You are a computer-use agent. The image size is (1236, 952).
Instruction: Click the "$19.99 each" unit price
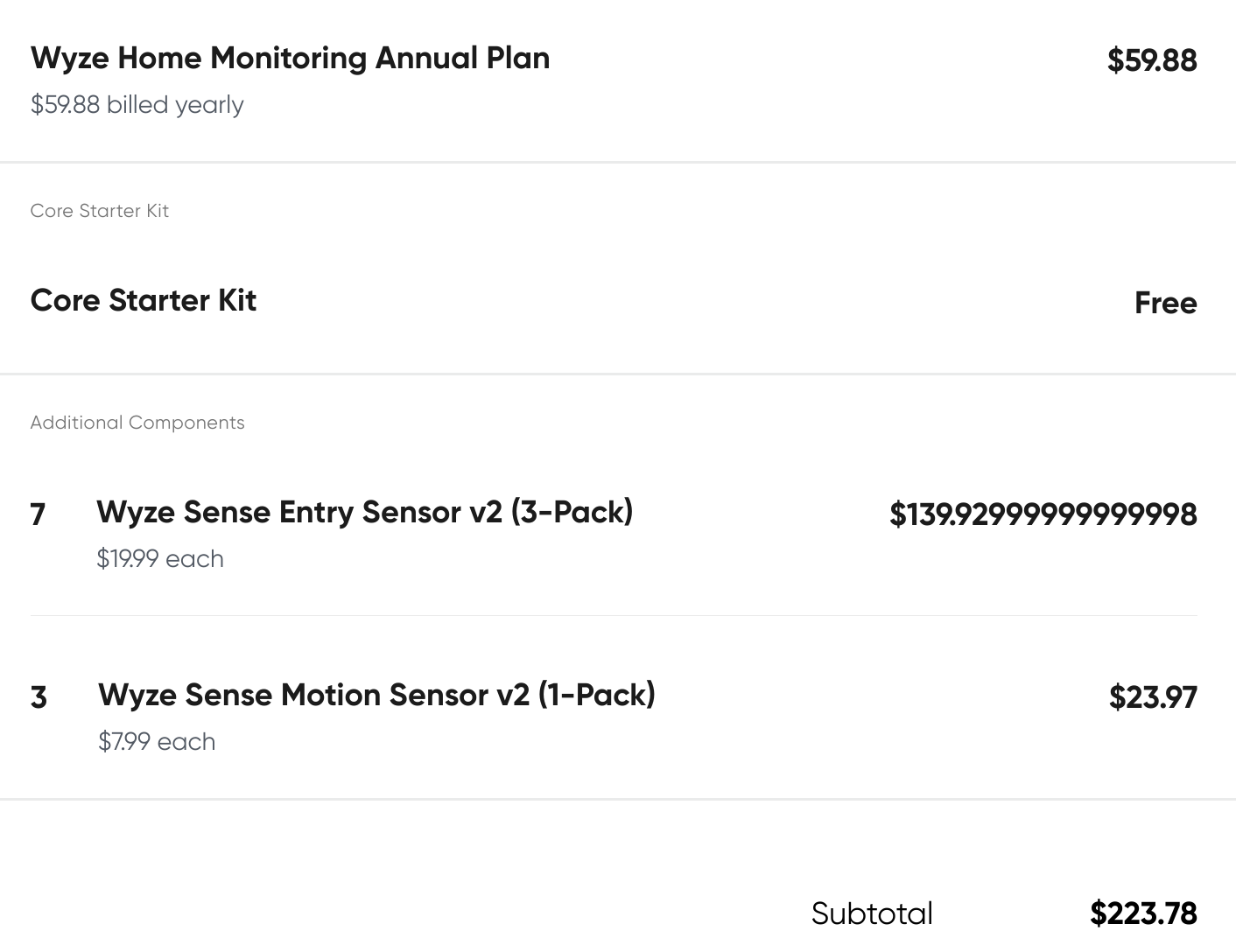tap(160, 559)
